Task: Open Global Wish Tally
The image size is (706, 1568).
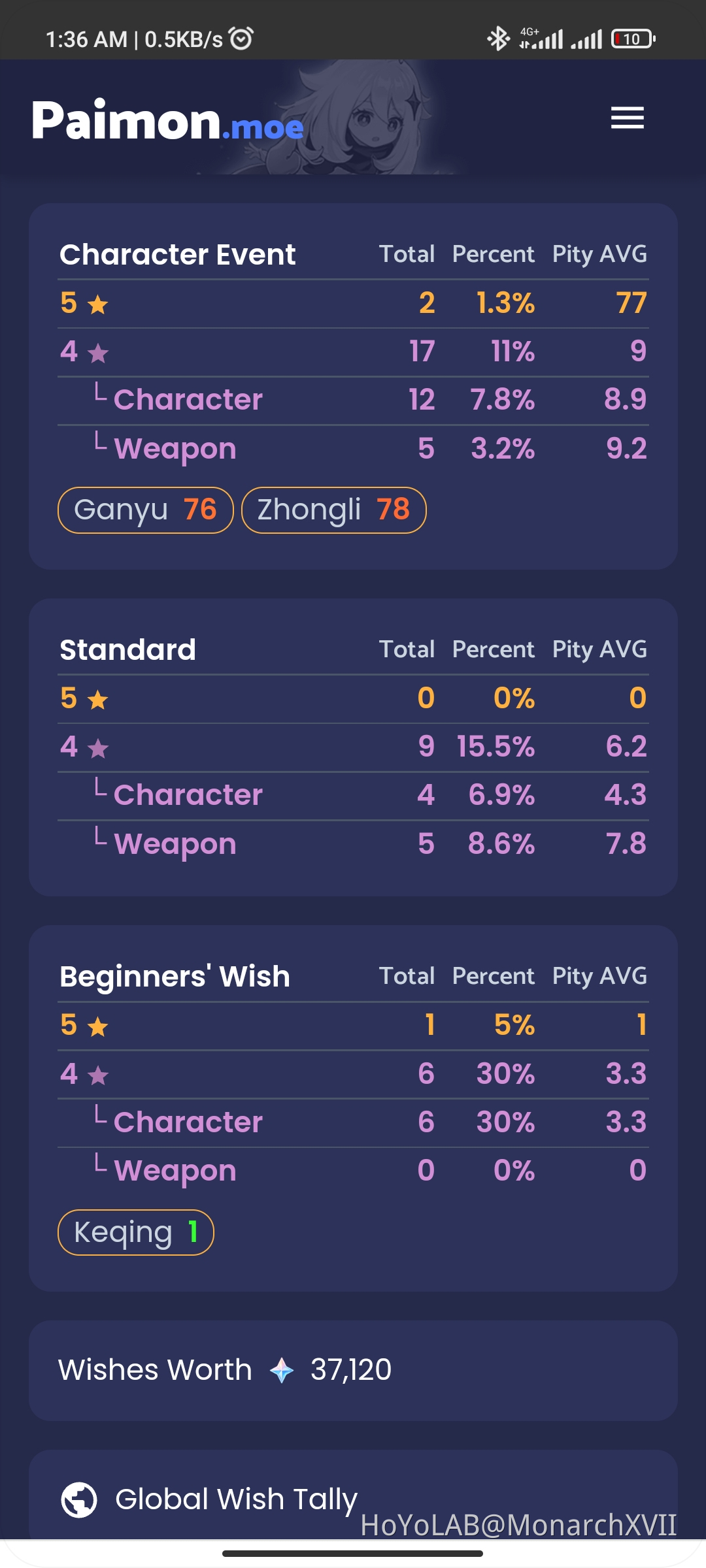Action: [237, 1500]
